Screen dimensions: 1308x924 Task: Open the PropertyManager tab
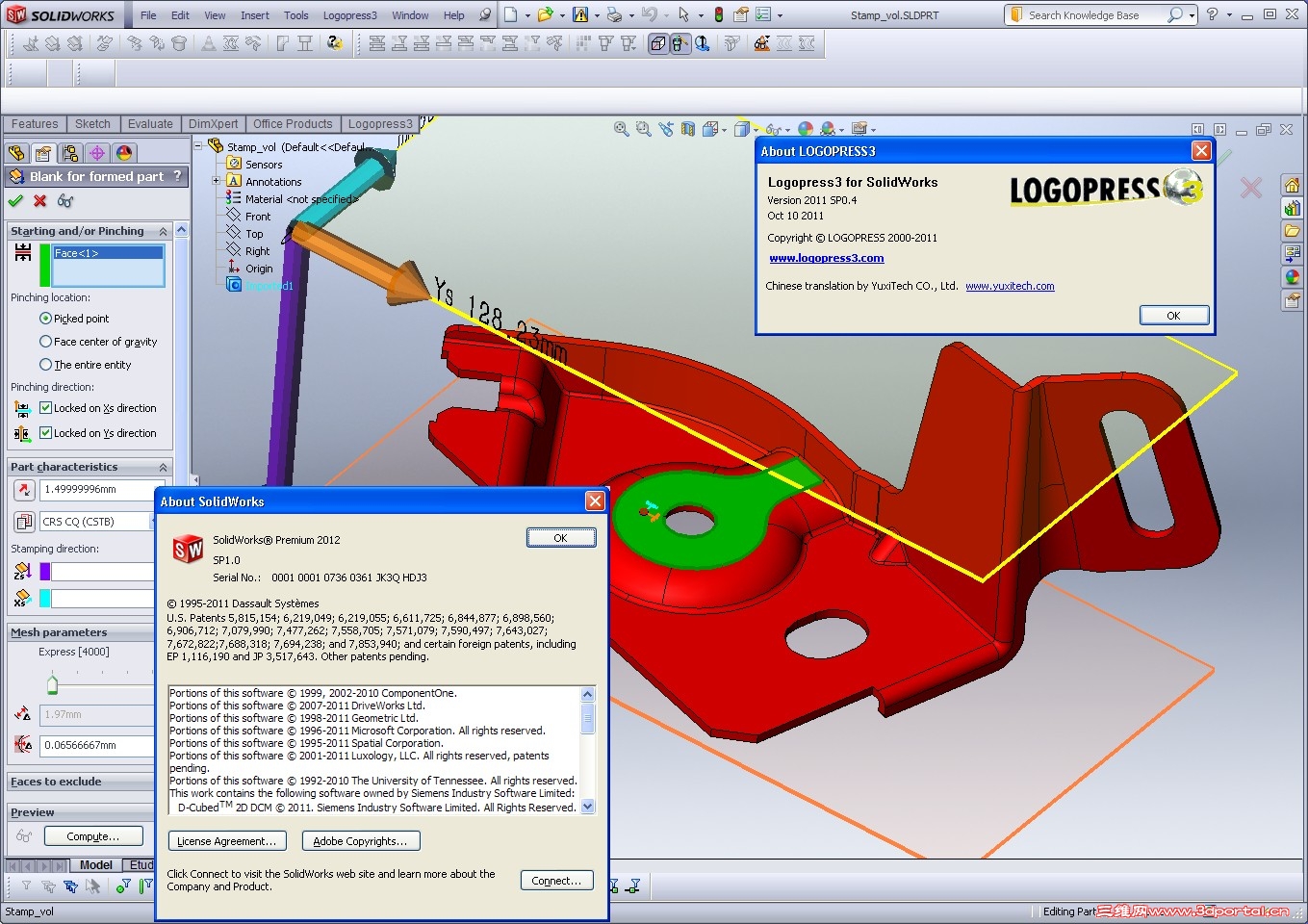[43, 153]
